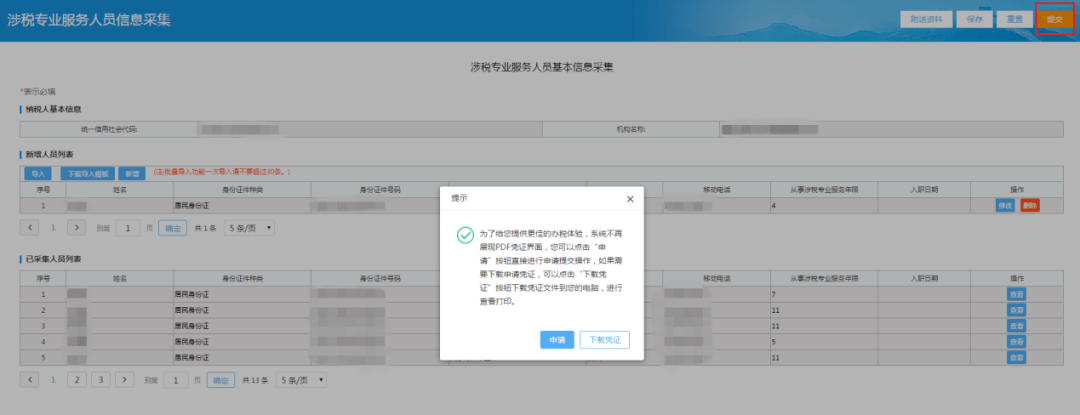Click page number input in collected list
The height and width of the screenshot is (415, 1080).
click(176, 380)
